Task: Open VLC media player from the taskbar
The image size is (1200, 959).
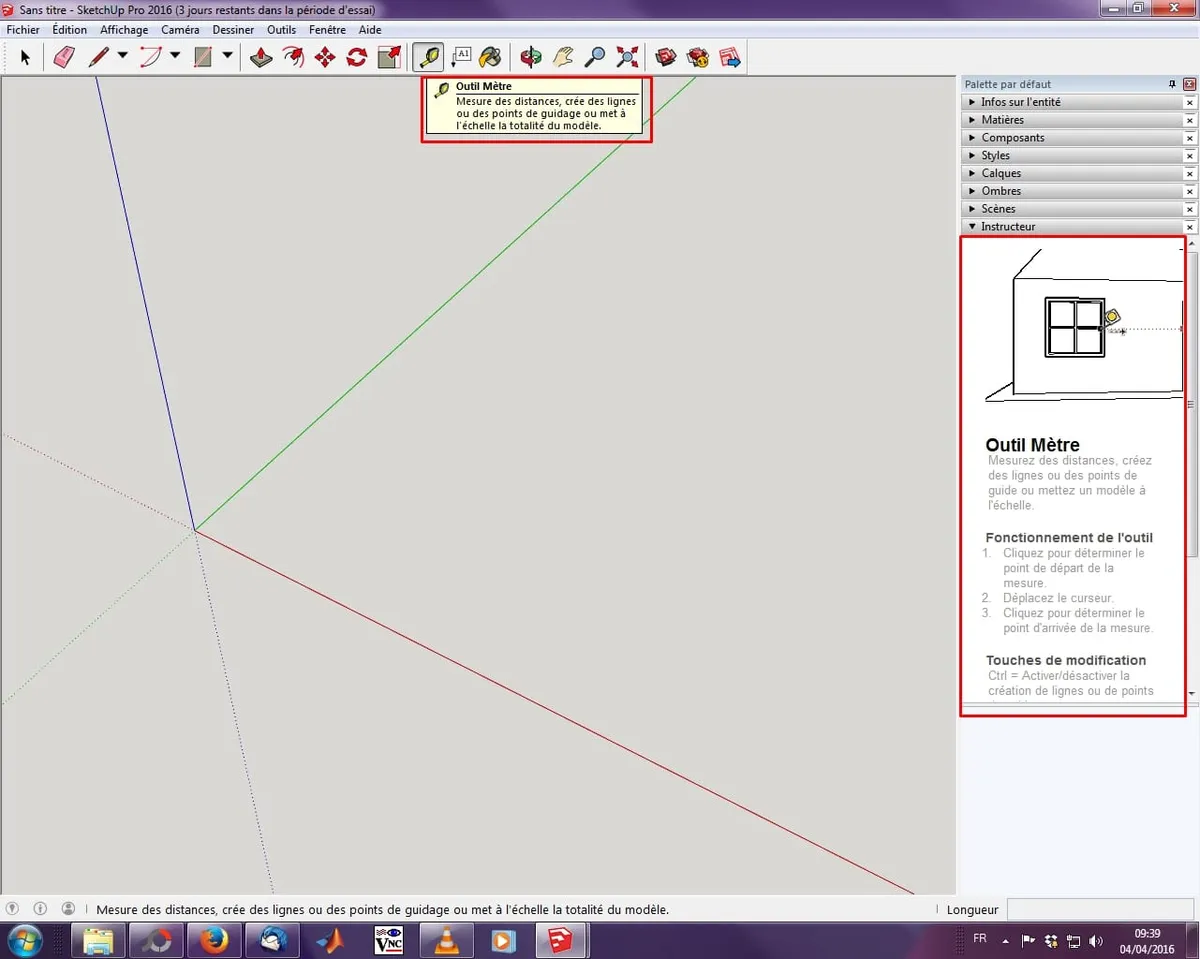Action: pyautogui.click(x=446, y=941)
